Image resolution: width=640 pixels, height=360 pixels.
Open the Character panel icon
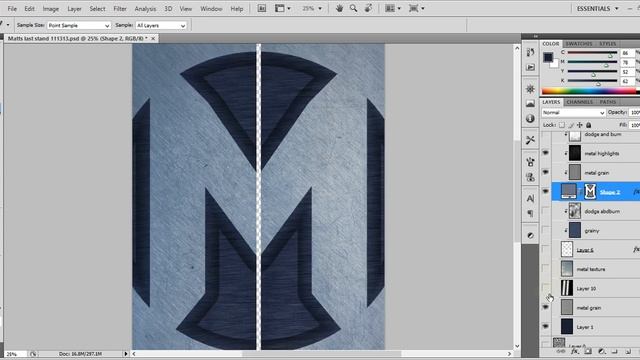pyautogui.click(x=530, y=198)
